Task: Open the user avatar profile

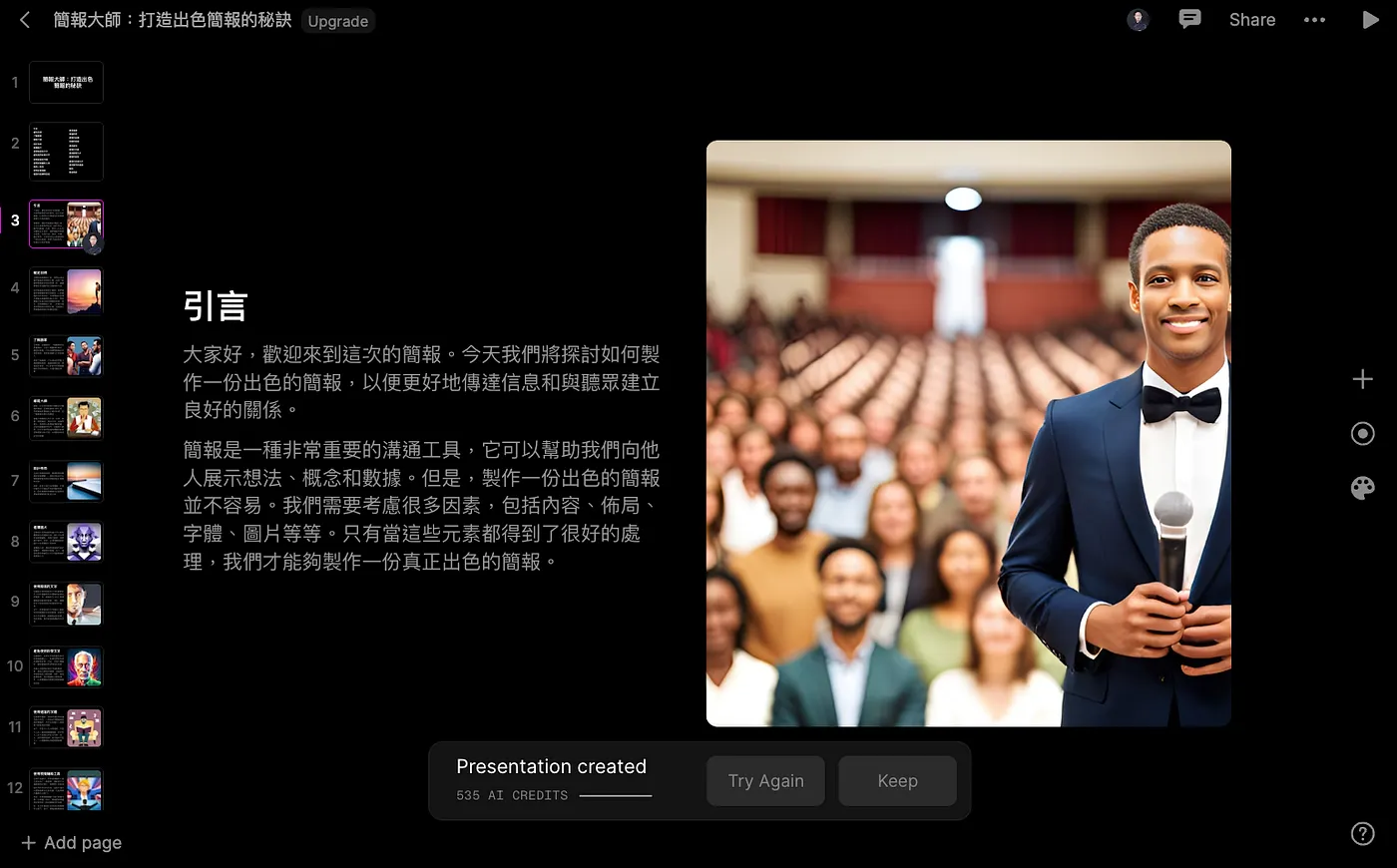Action: 1138,20
